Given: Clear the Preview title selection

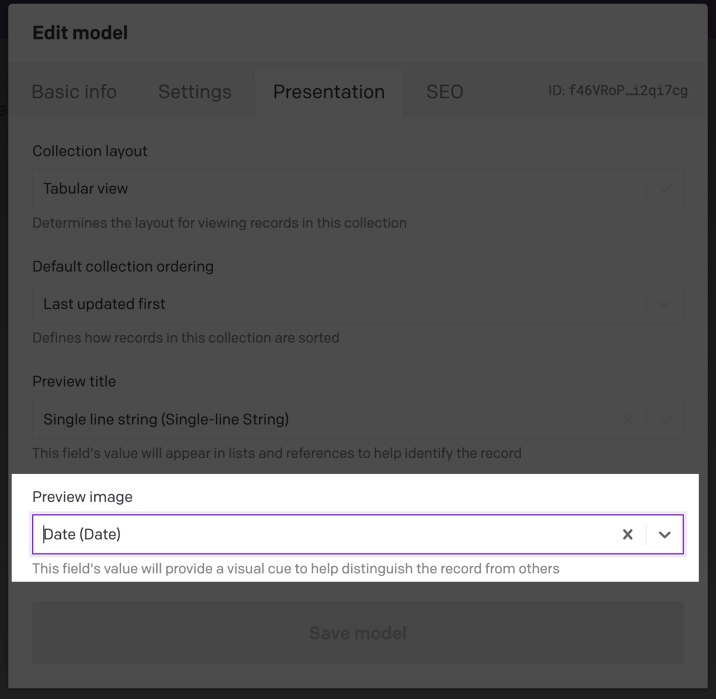Looking at the screenshot, I should 627,419.
